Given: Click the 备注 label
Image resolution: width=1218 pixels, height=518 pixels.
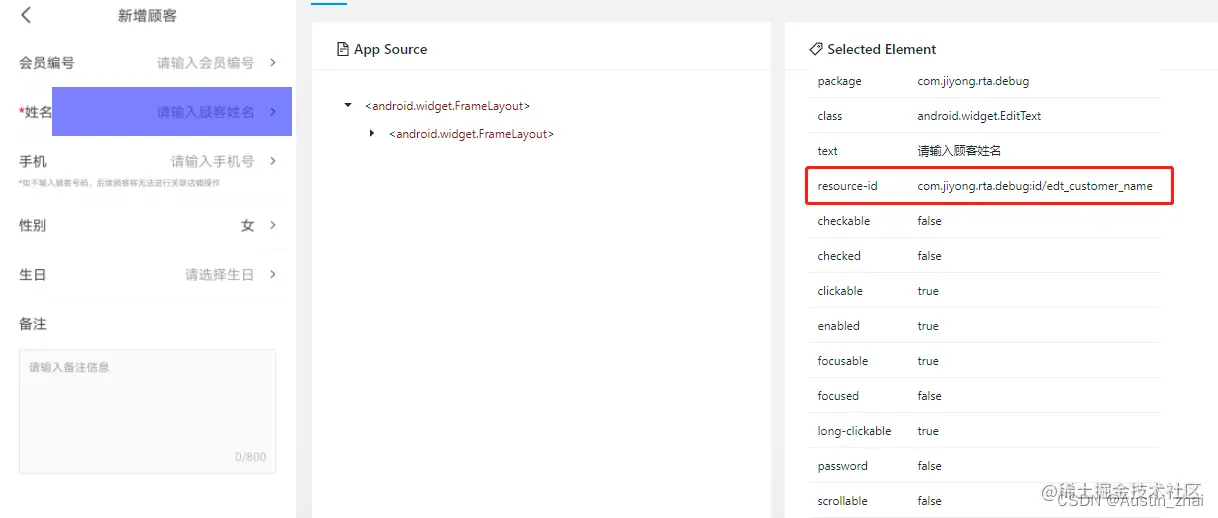Looking at the screenshot, I should tap(32, 324).
